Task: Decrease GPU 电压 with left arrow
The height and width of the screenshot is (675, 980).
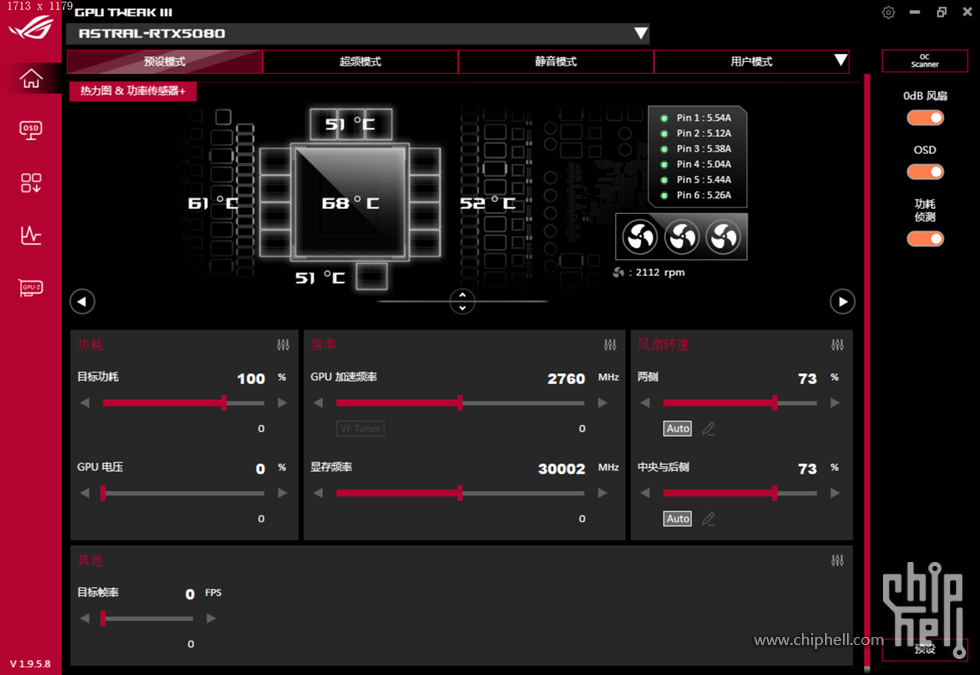Action: point(85,493)
